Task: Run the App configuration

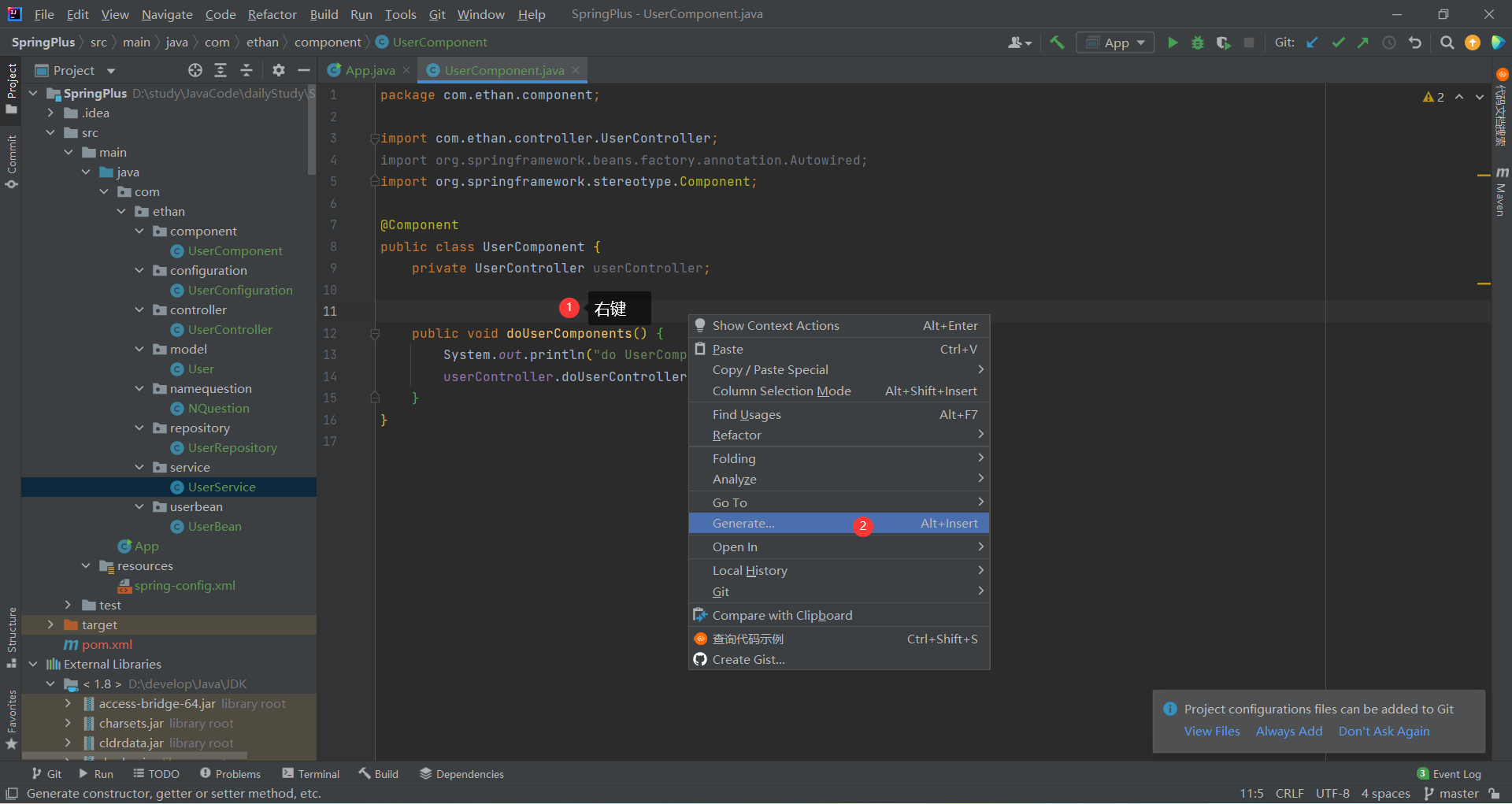Action: (1173, 43)
